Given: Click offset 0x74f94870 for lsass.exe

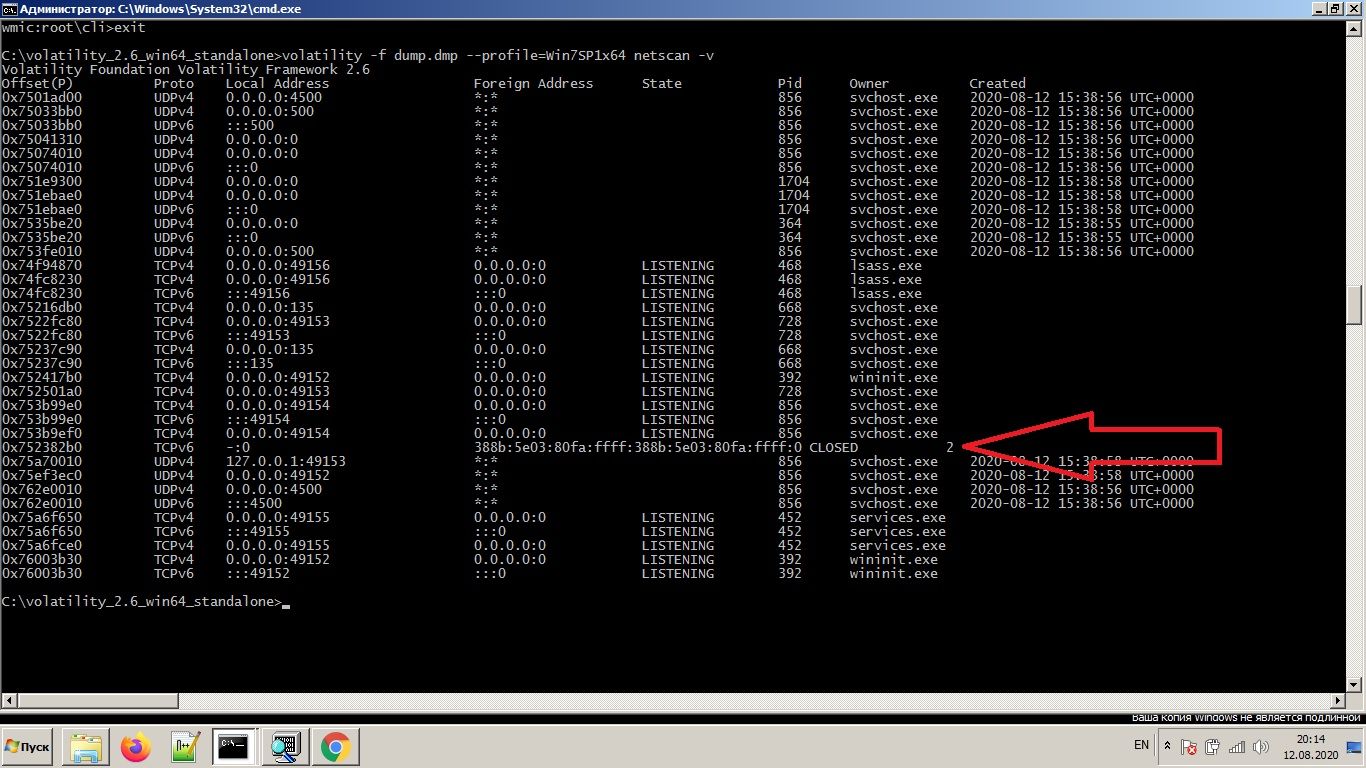Looking at the screenshot, I should [42, 265].
